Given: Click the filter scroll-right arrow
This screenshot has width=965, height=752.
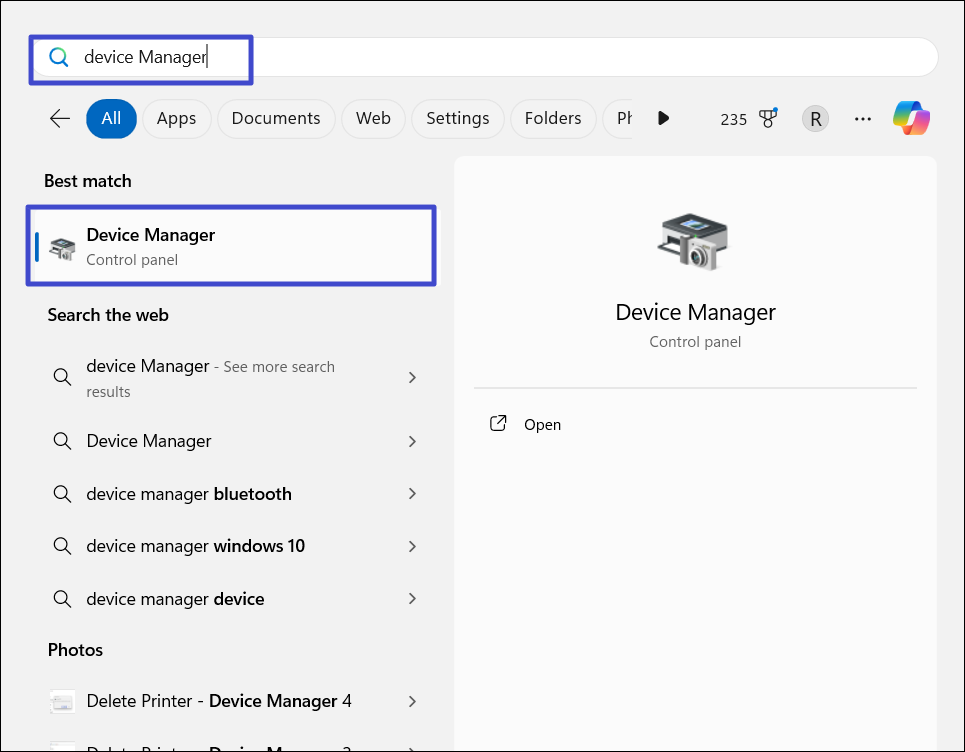Looking at the screenshot, I should click(x=663, y=118).
